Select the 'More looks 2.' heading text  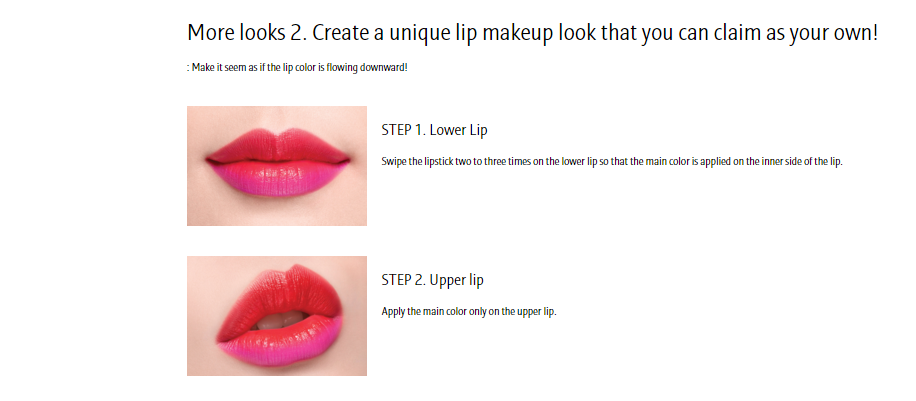point(247,33)
